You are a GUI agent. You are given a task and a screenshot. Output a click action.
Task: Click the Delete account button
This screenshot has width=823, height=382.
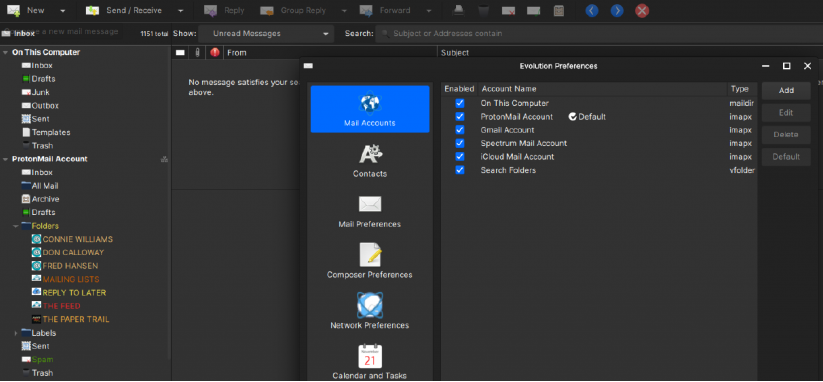[786, 135]
